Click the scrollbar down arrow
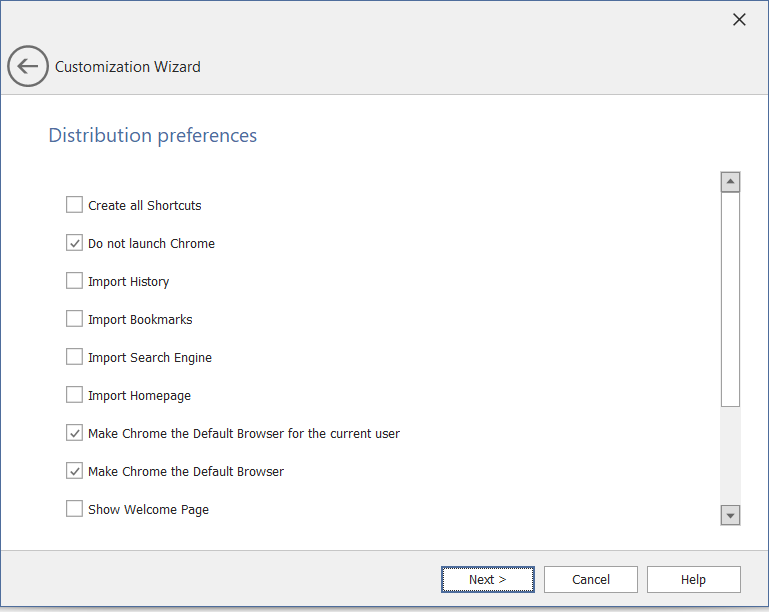The height and width of the screenshot is (612, 769). click(730, 515)
